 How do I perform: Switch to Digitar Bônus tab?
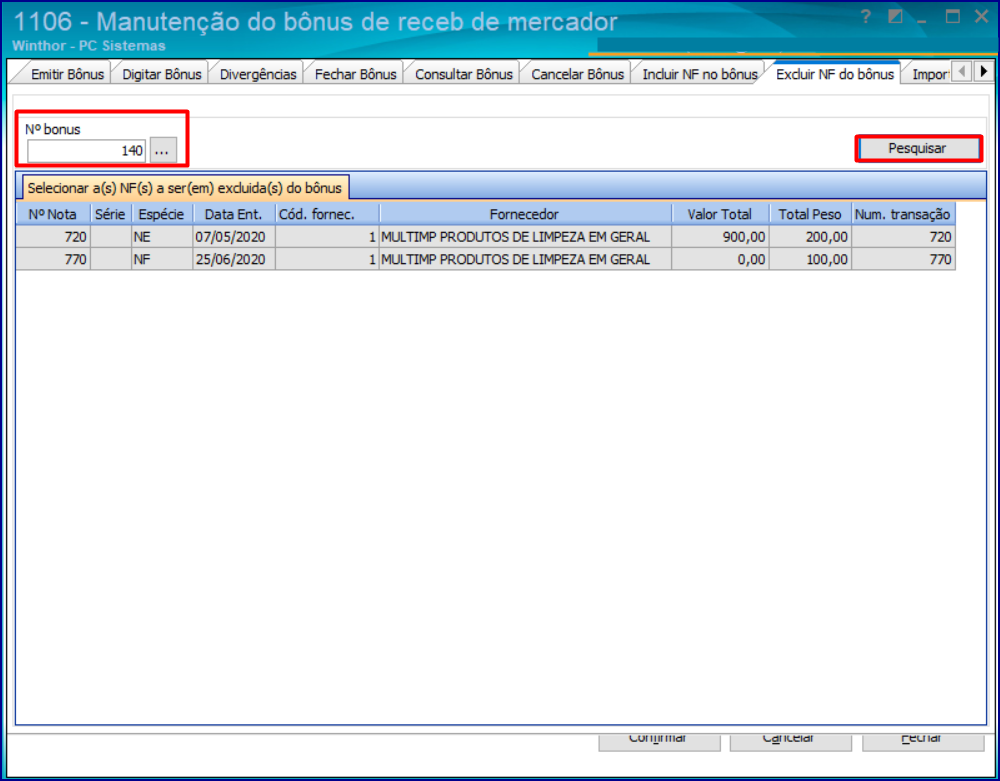[161, 74]
